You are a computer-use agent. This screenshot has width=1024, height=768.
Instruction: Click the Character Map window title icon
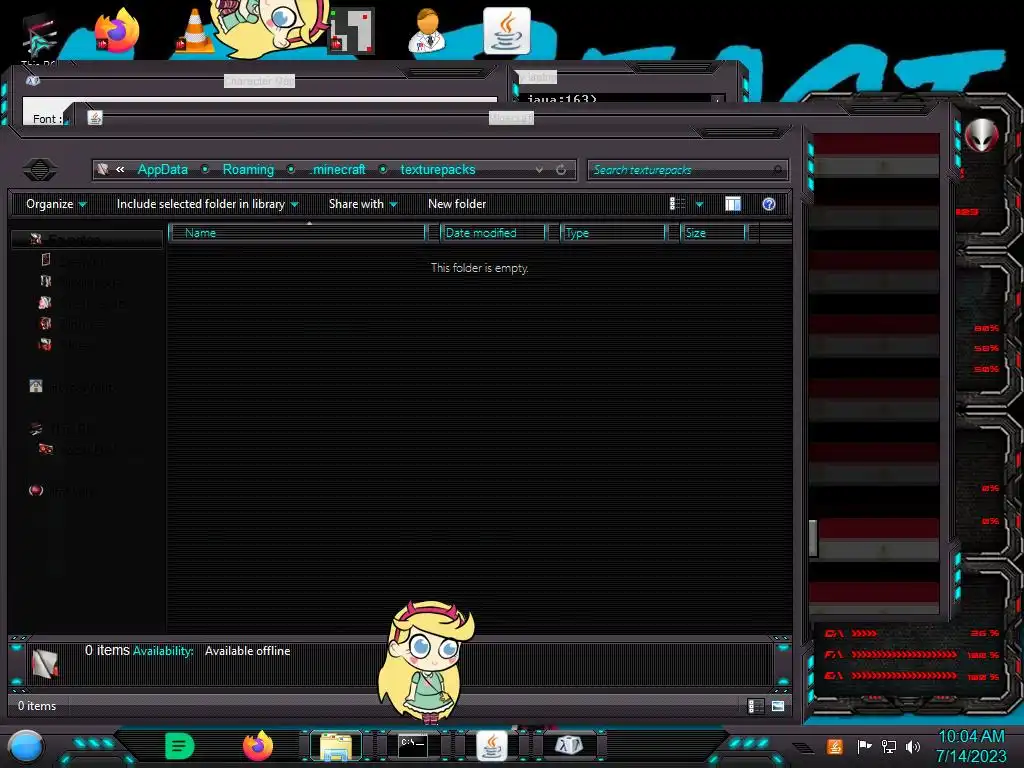(x=33, y=80)
